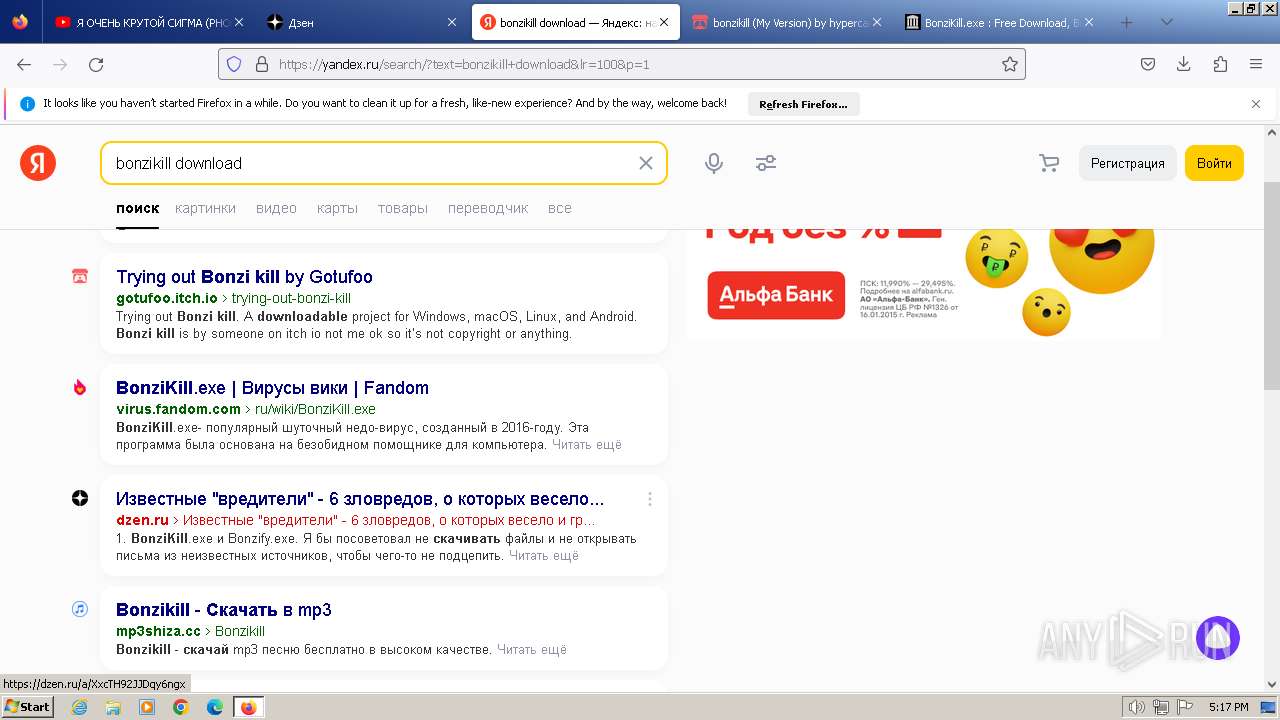Click the itch.io favicon beside Gotufoo result
Image resolution: width=1280 pixels, height=720 pixels.
(x=80, y=277)
